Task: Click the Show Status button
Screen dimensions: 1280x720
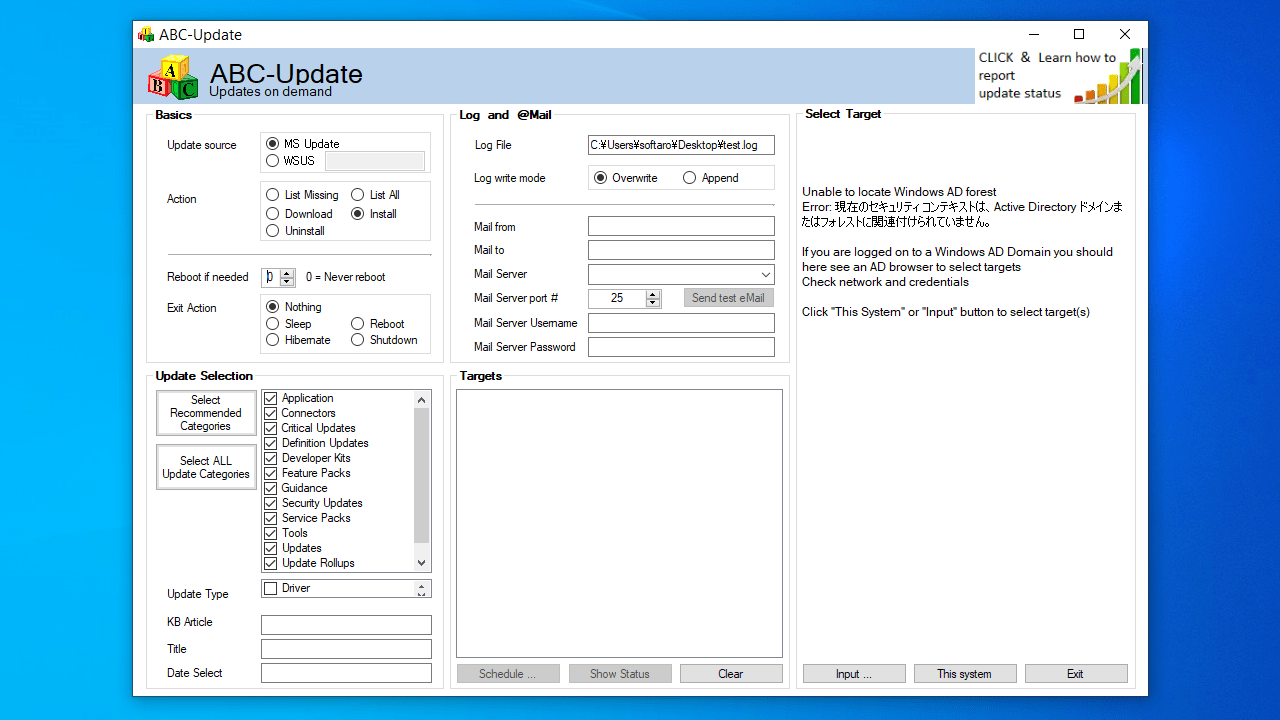Action: coord(619,674)
